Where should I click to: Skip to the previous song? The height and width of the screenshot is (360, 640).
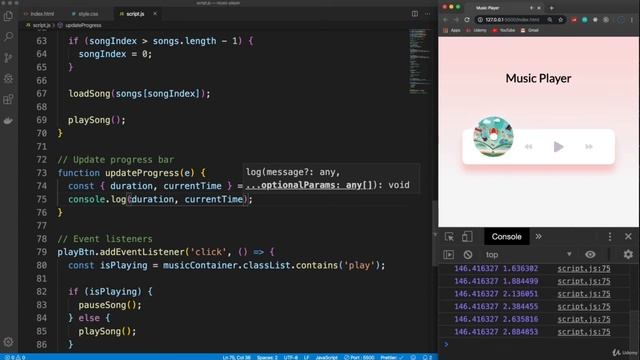click(x=529, y=147)
